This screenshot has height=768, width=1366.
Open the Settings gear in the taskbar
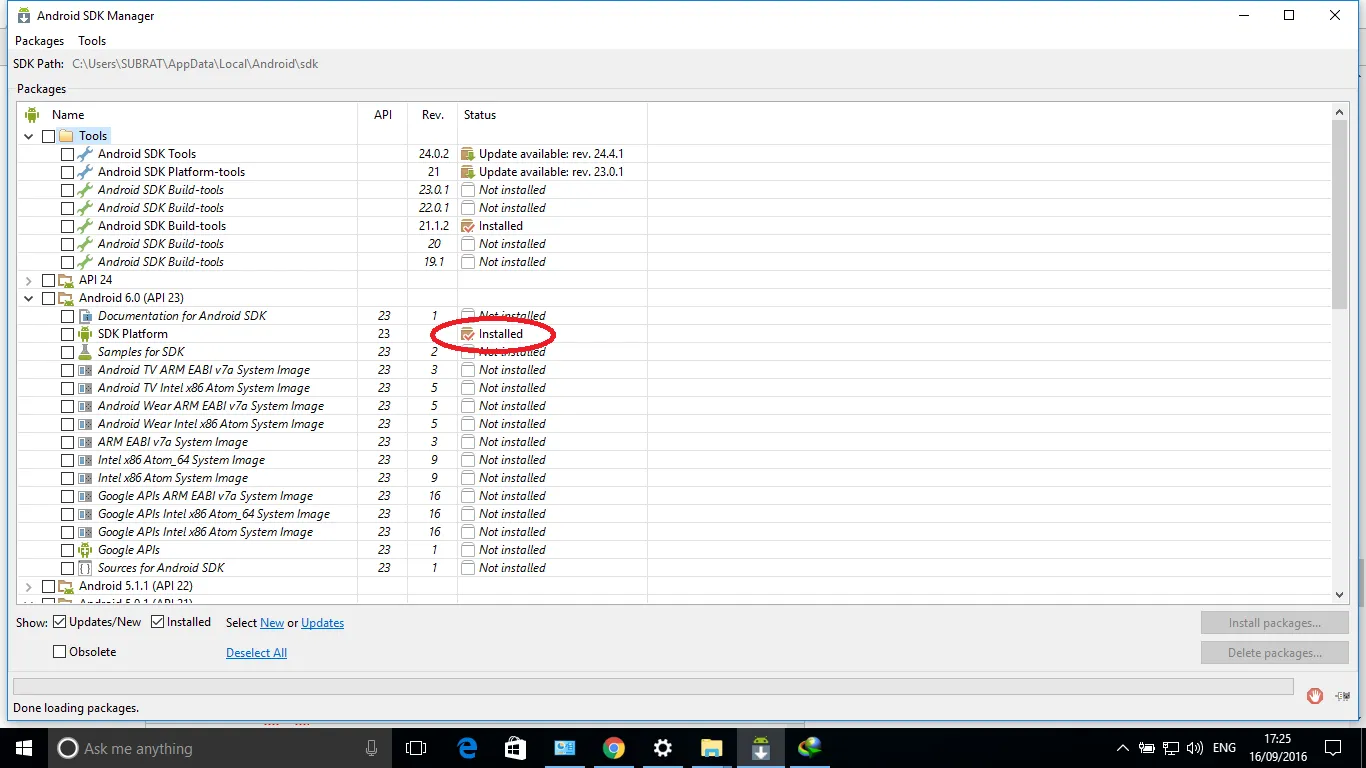coord(662,748)
